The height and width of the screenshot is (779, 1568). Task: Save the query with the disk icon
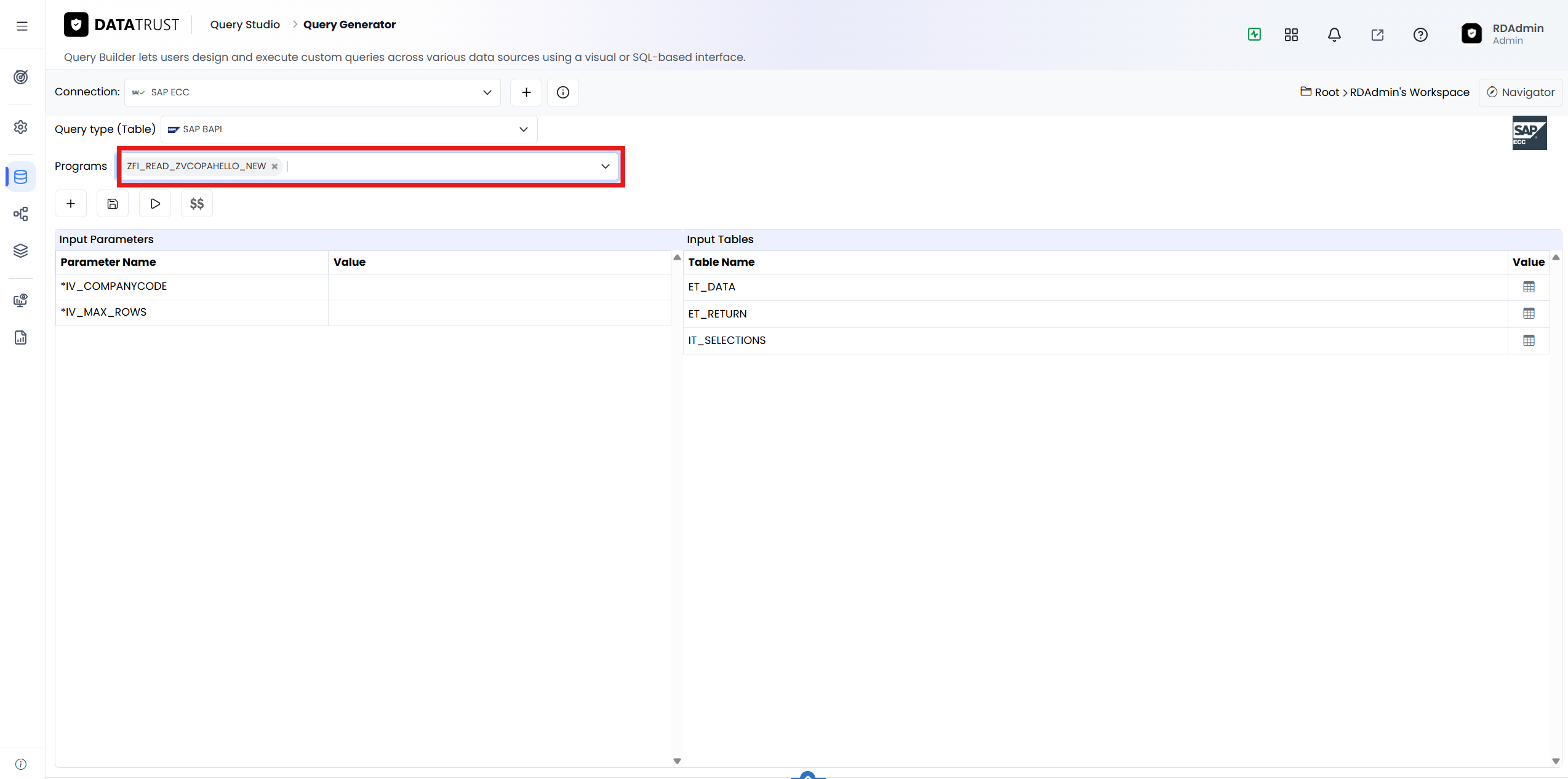click(x=113, y=204)
